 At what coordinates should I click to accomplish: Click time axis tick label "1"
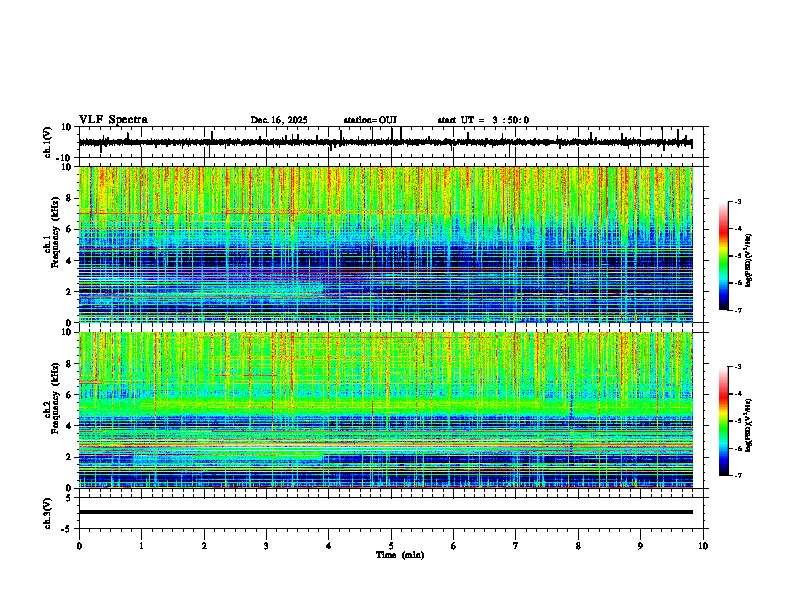tap(141, 546)
